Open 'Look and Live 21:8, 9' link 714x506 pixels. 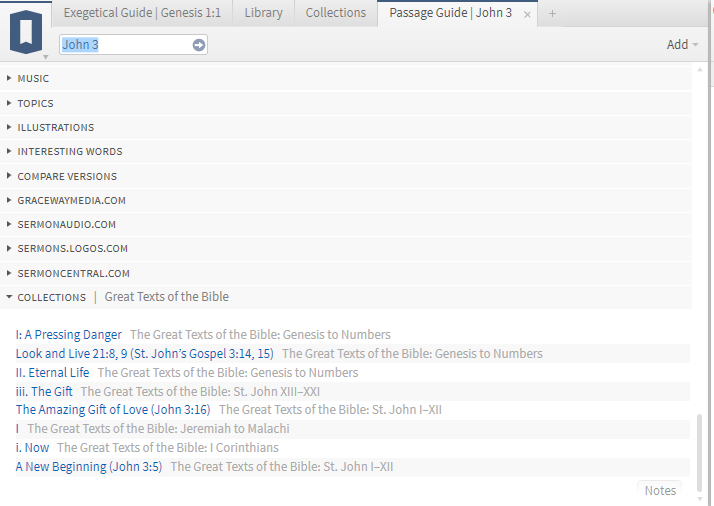[145, 354]
